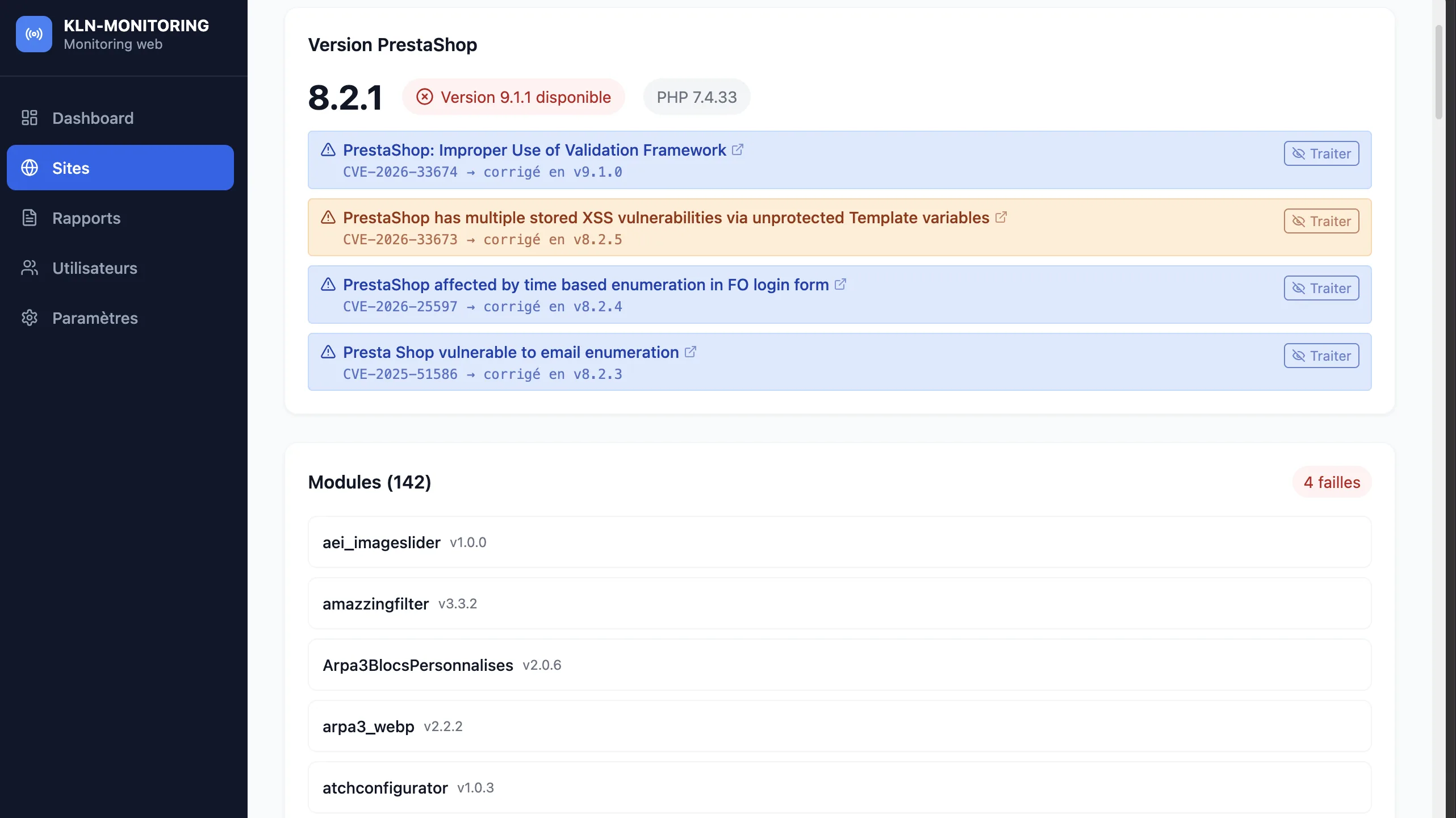The height and width of the screenshot is (818, 1456).
Task: Click the Rapports document icon
Action: click(30, 218)
